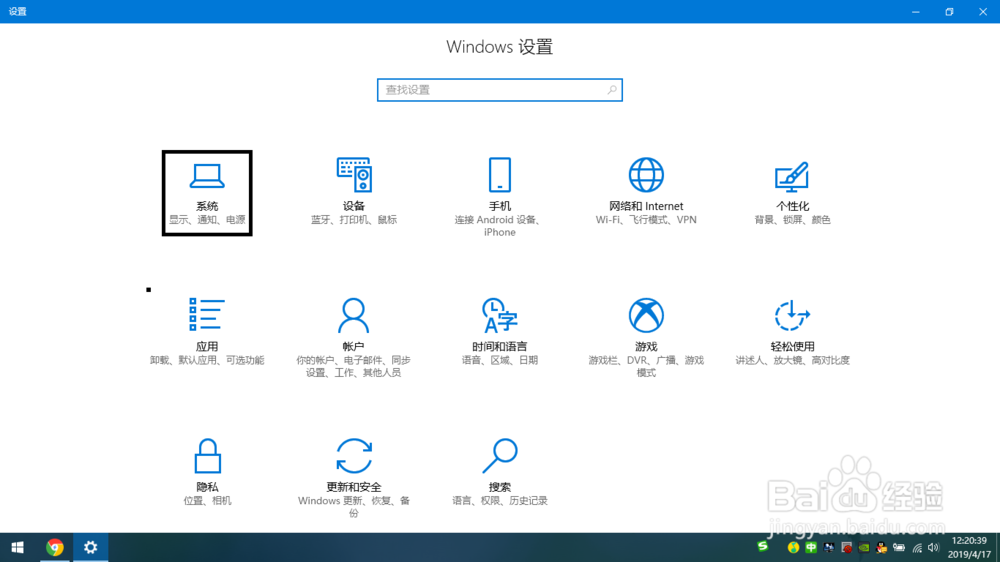Open the 设备 (Devices) settings tile
The height and width of the screenshot is (562, 1000).
pos(353,191)
